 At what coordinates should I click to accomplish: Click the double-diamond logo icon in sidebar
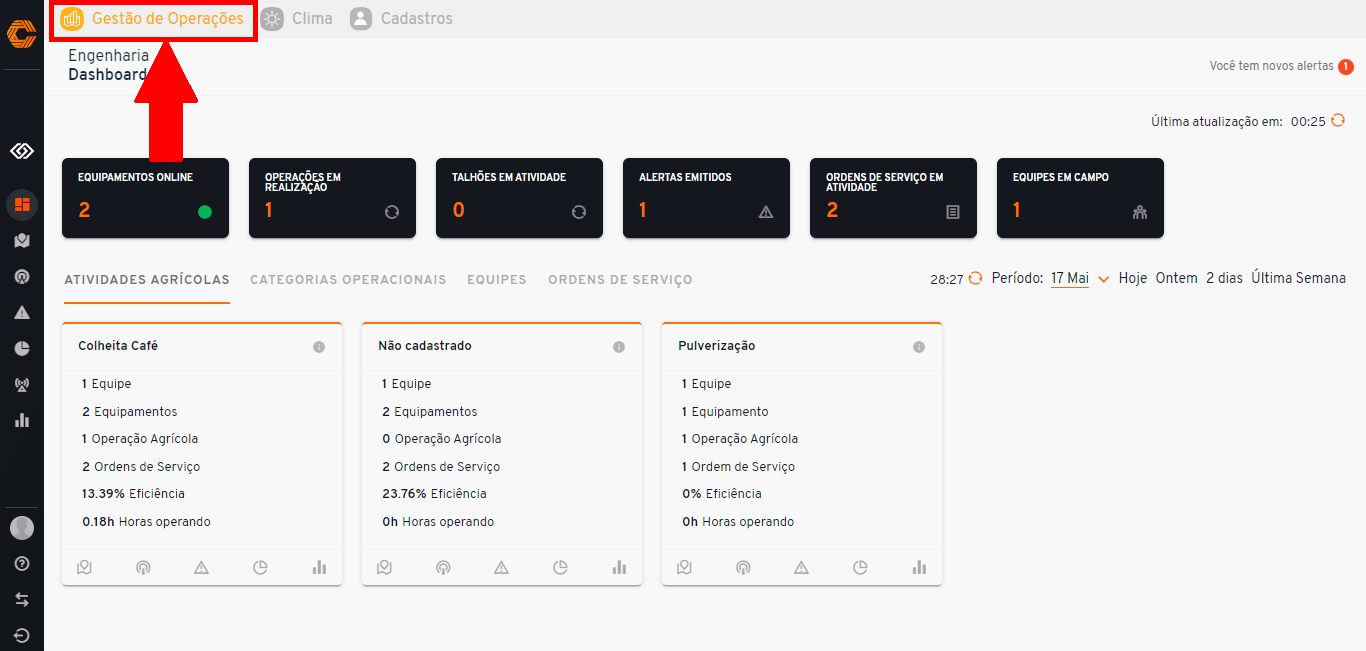point(22,151)
